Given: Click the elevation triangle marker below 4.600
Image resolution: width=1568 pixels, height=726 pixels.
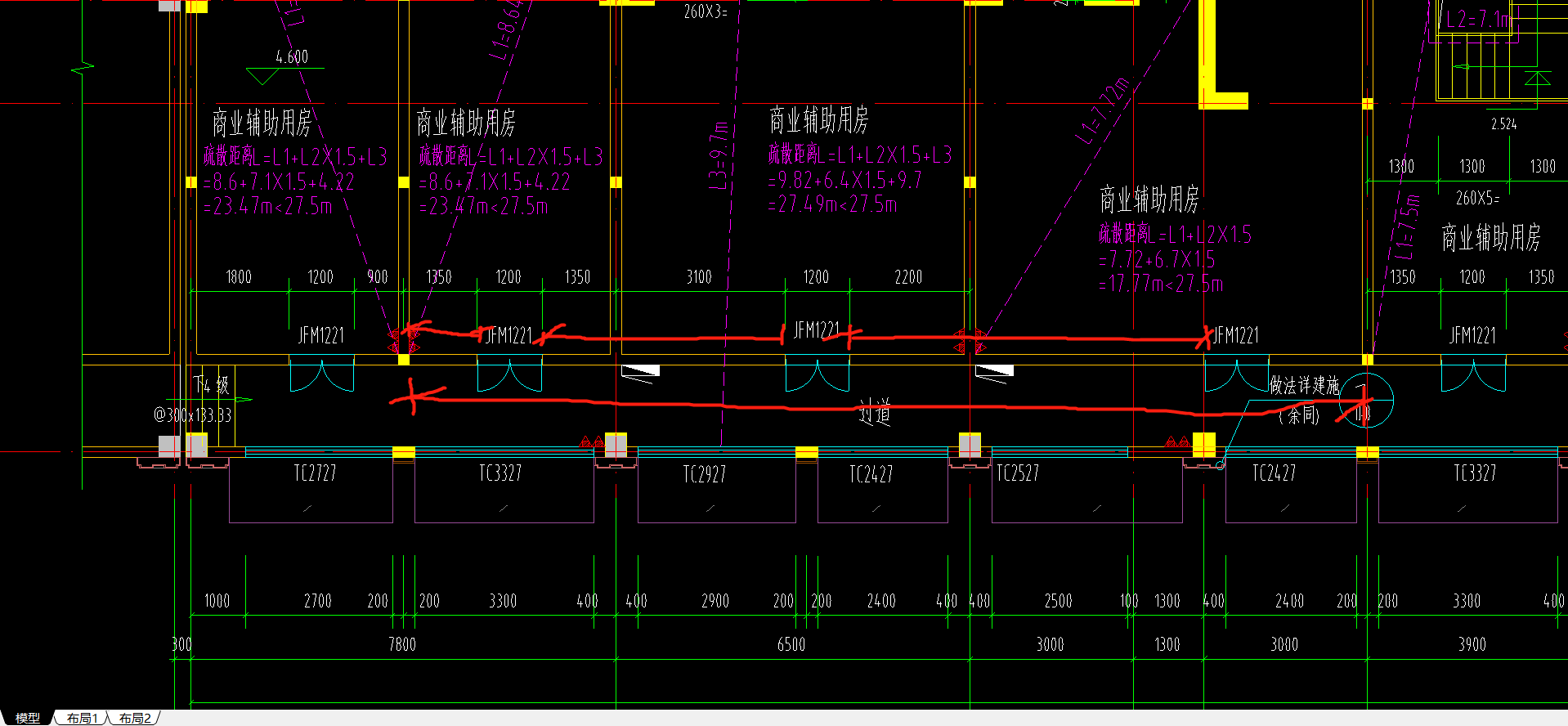Looking at the screenshot, I should pyautogui.click(x=263, y=77).
